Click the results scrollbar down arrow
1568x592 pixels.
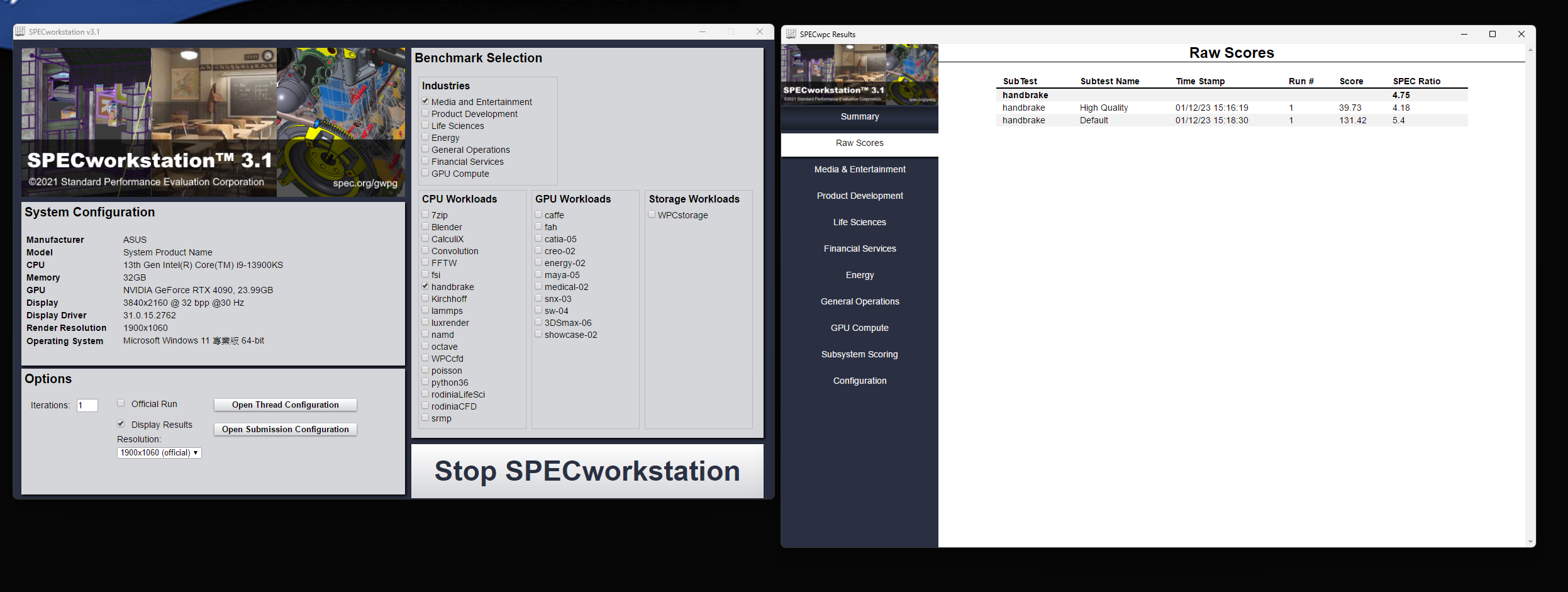[x=1530, y=542]
